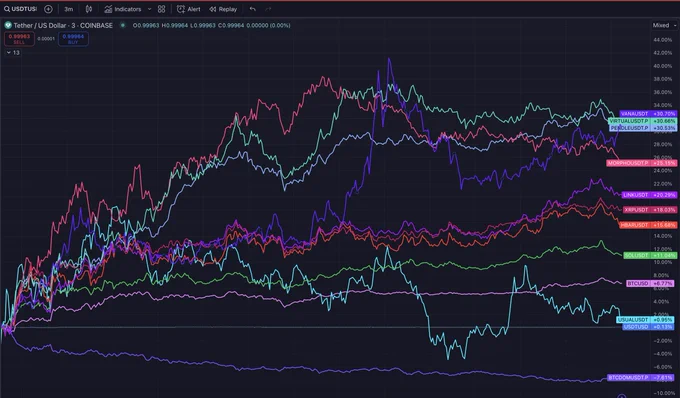The image size is (680, 398).
Task: Click the 0.00000 (0.00%) change value
Action: tap(268, 25)
